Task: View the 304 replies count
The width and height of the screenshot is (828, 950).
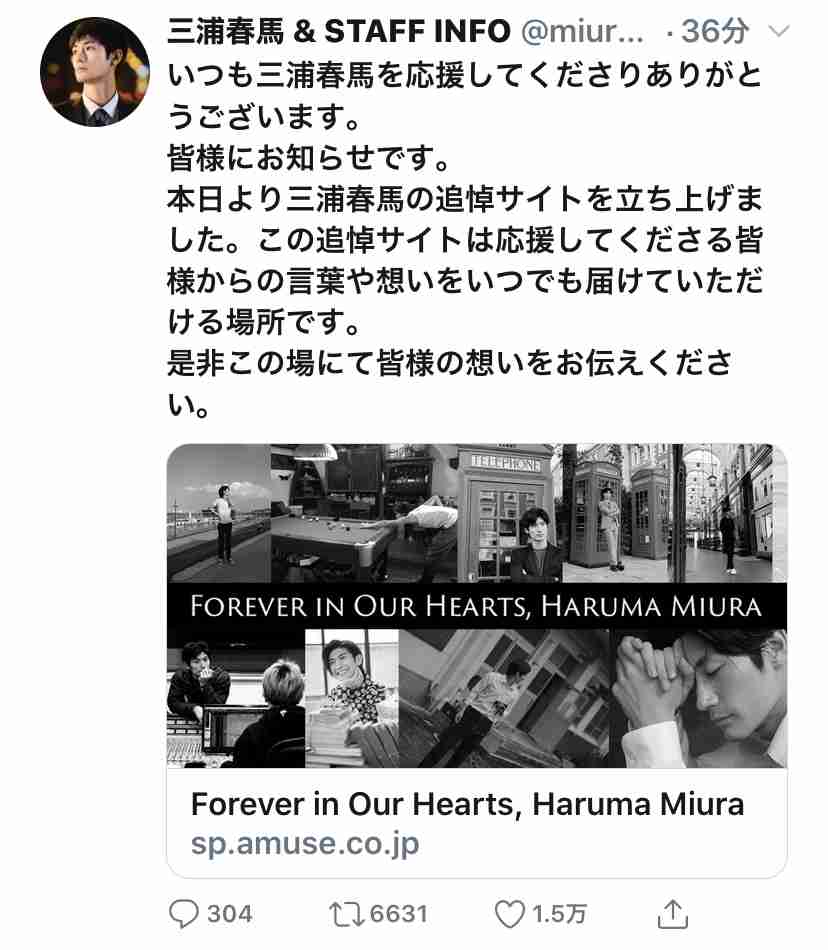Action: click(x=230, y=914)
